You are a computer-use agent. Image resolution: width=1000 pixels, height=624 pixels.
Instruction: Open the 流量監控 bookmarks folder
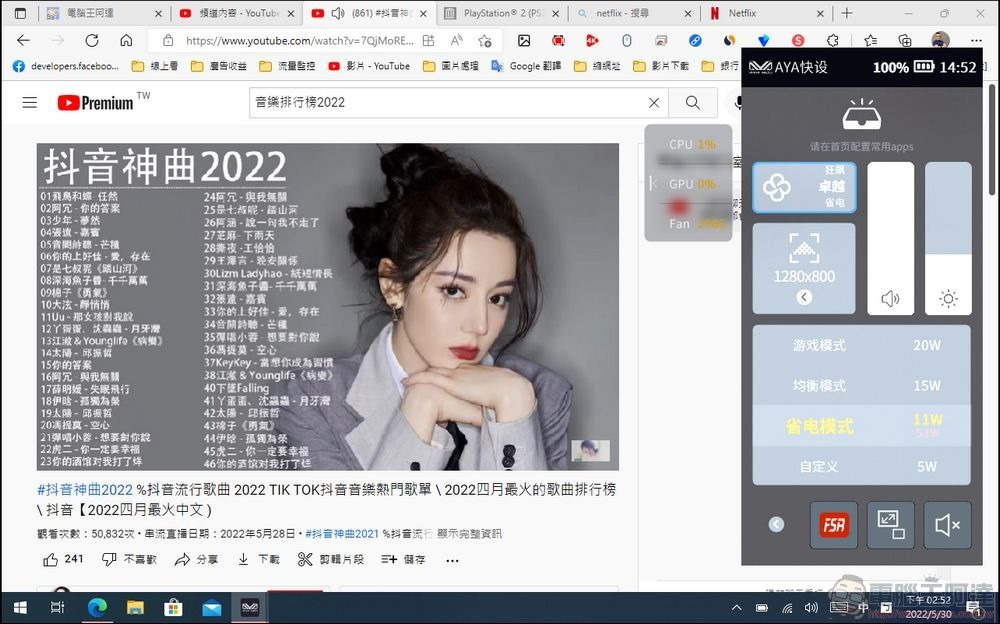[287, 66]
